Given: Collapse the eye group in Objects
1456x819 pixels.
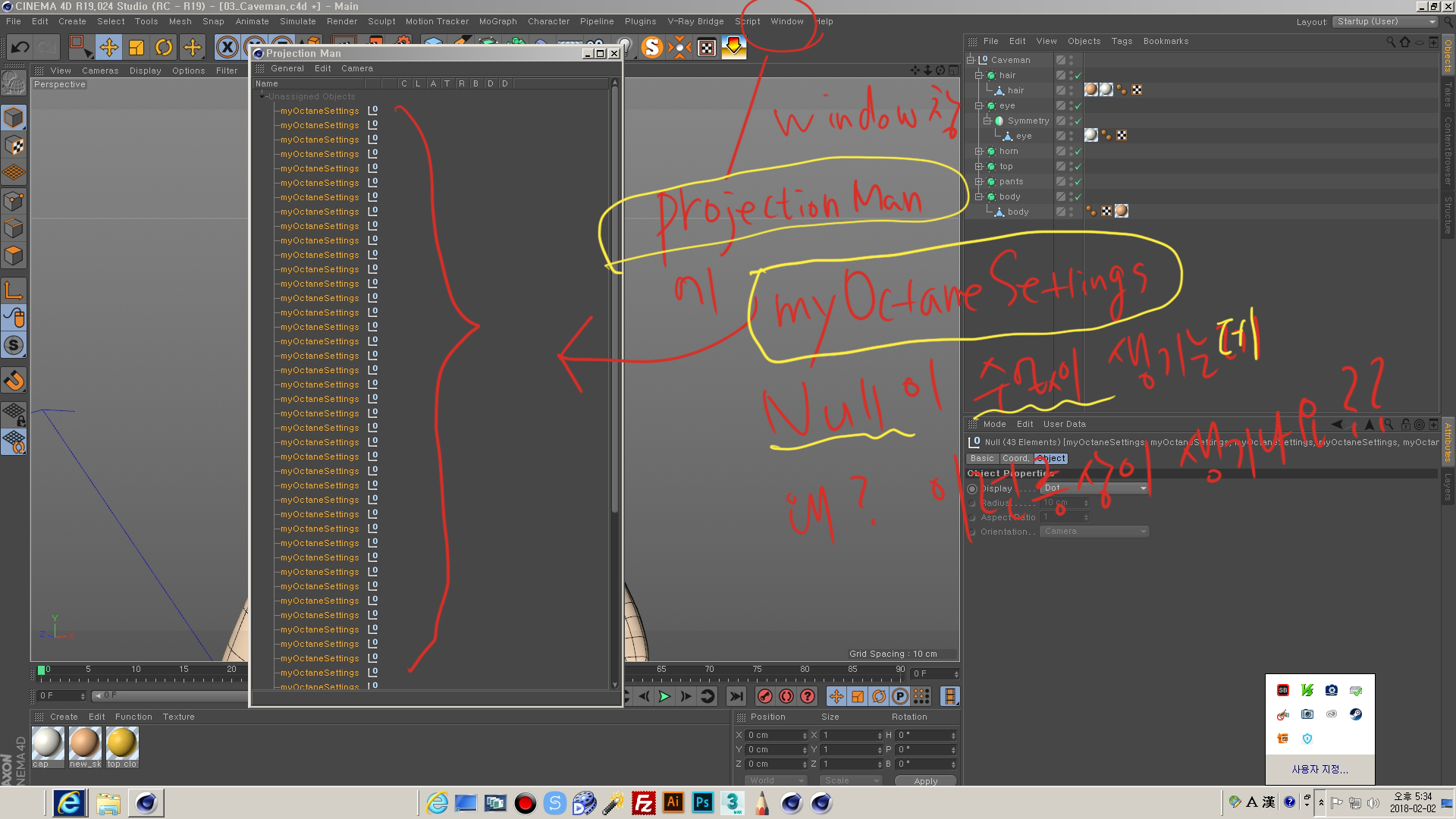Looking at the screenshot, I should pos(978,105).
